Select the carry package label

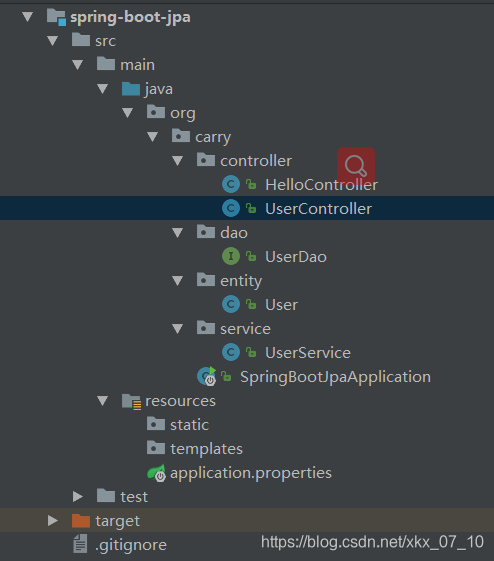(x=213, y=137)
